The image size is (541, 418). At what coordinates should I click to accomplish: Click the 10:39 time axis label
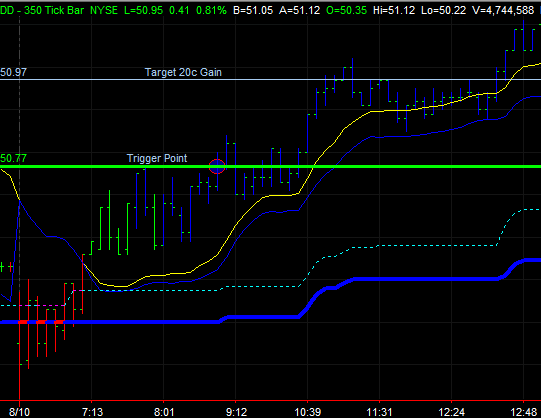tap(307, 412)
